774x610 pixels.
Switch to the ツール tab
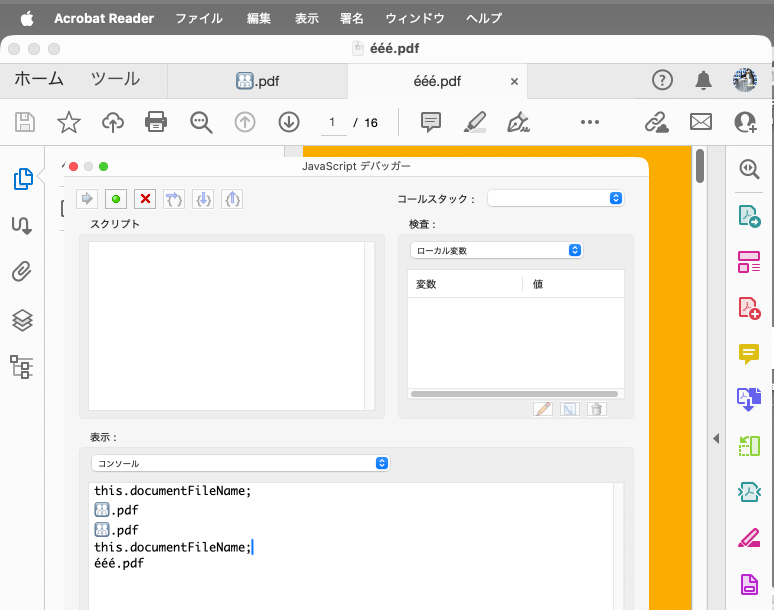115,80
